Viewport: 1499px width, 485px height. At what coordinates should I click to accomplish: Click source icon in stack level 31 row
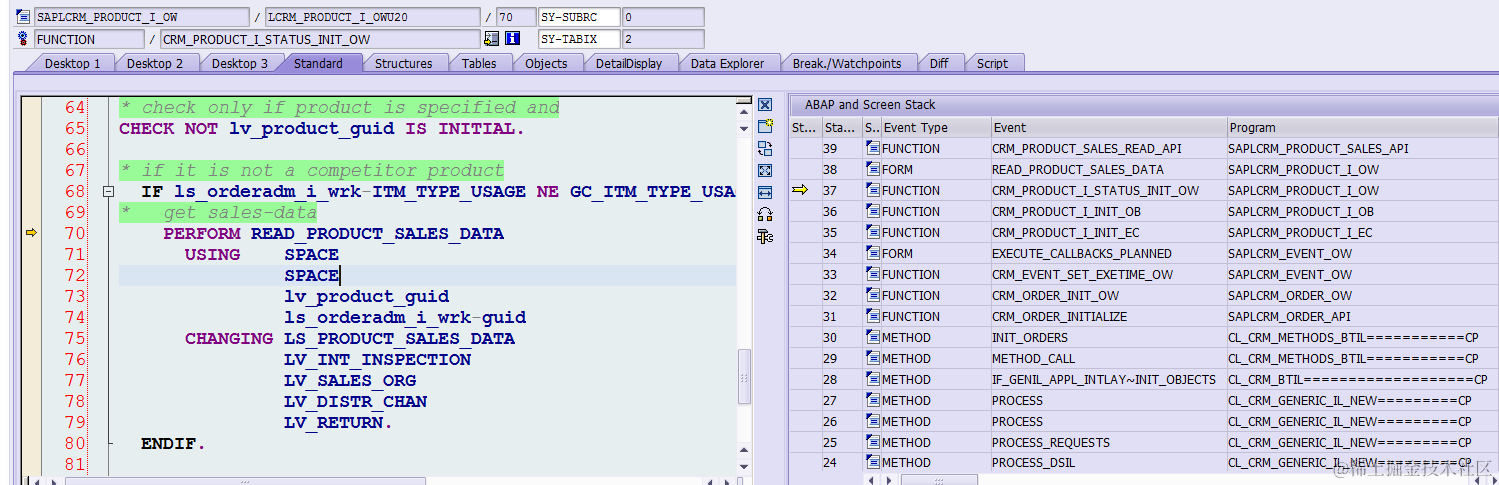(x=873, y=317)
